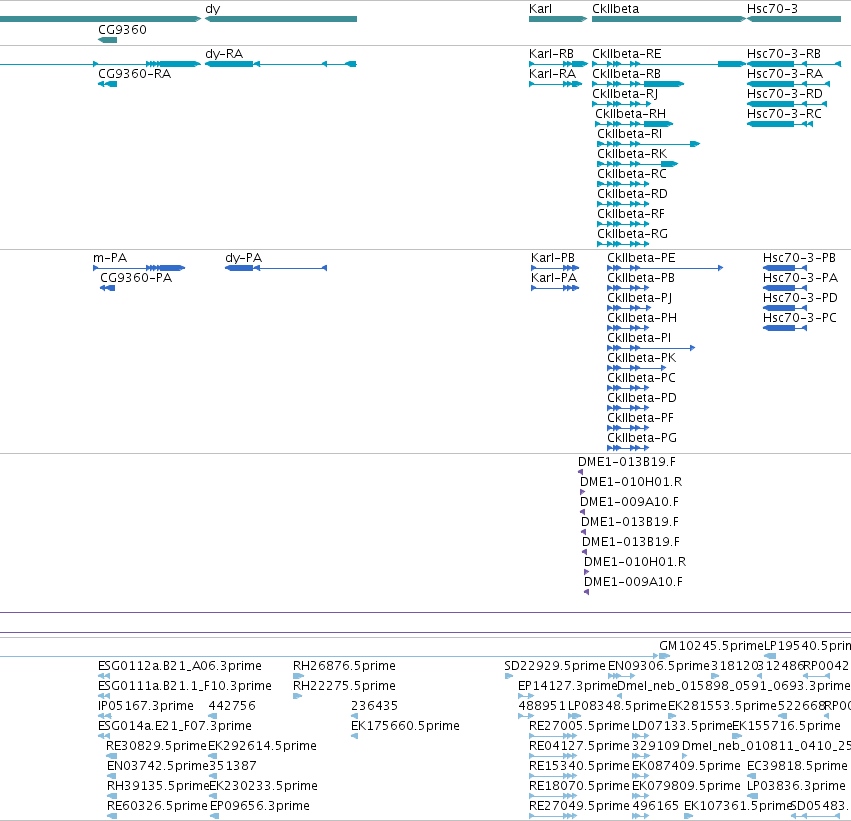Select transcript CkIIbeta-RH
The width and height of the screenshot is (851, 821).
[x=630, y=114]
